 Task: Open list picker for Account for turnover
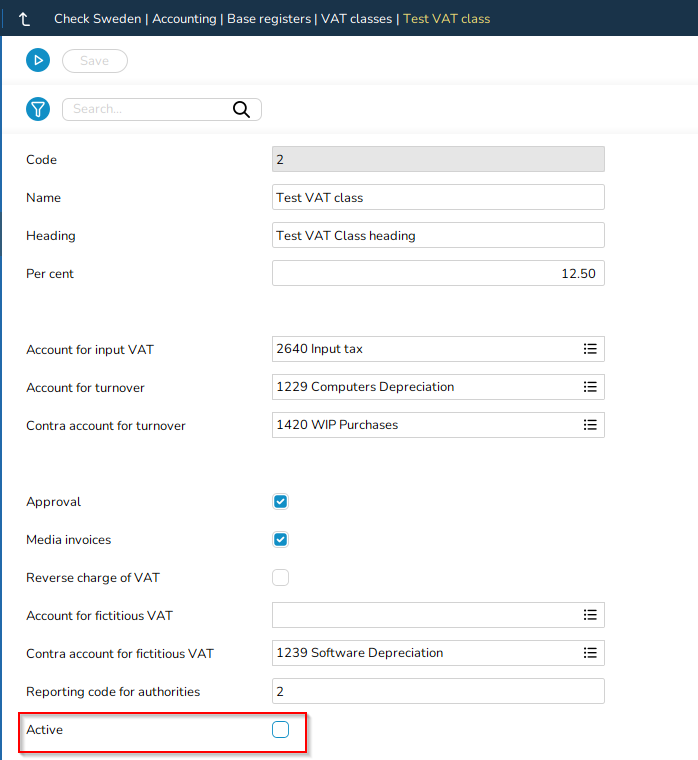590,387
